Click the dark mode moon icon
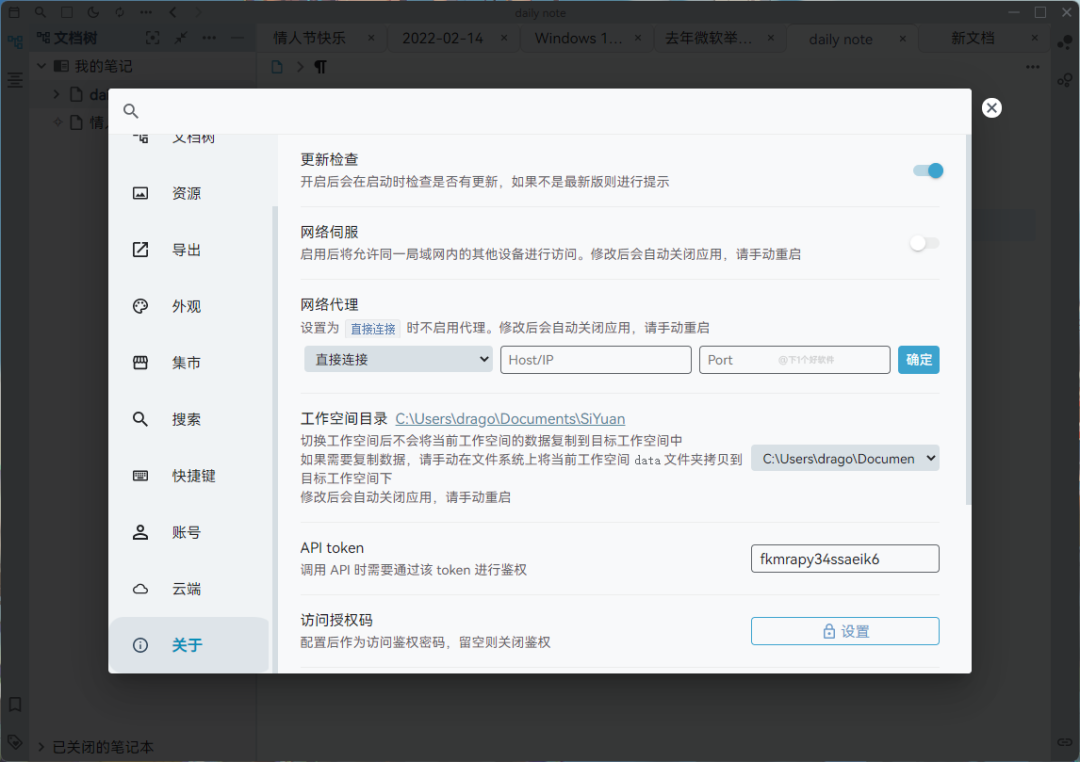The height and width of the screenshot is (762, 1080). pyautogui.click(x=93, y=12)
